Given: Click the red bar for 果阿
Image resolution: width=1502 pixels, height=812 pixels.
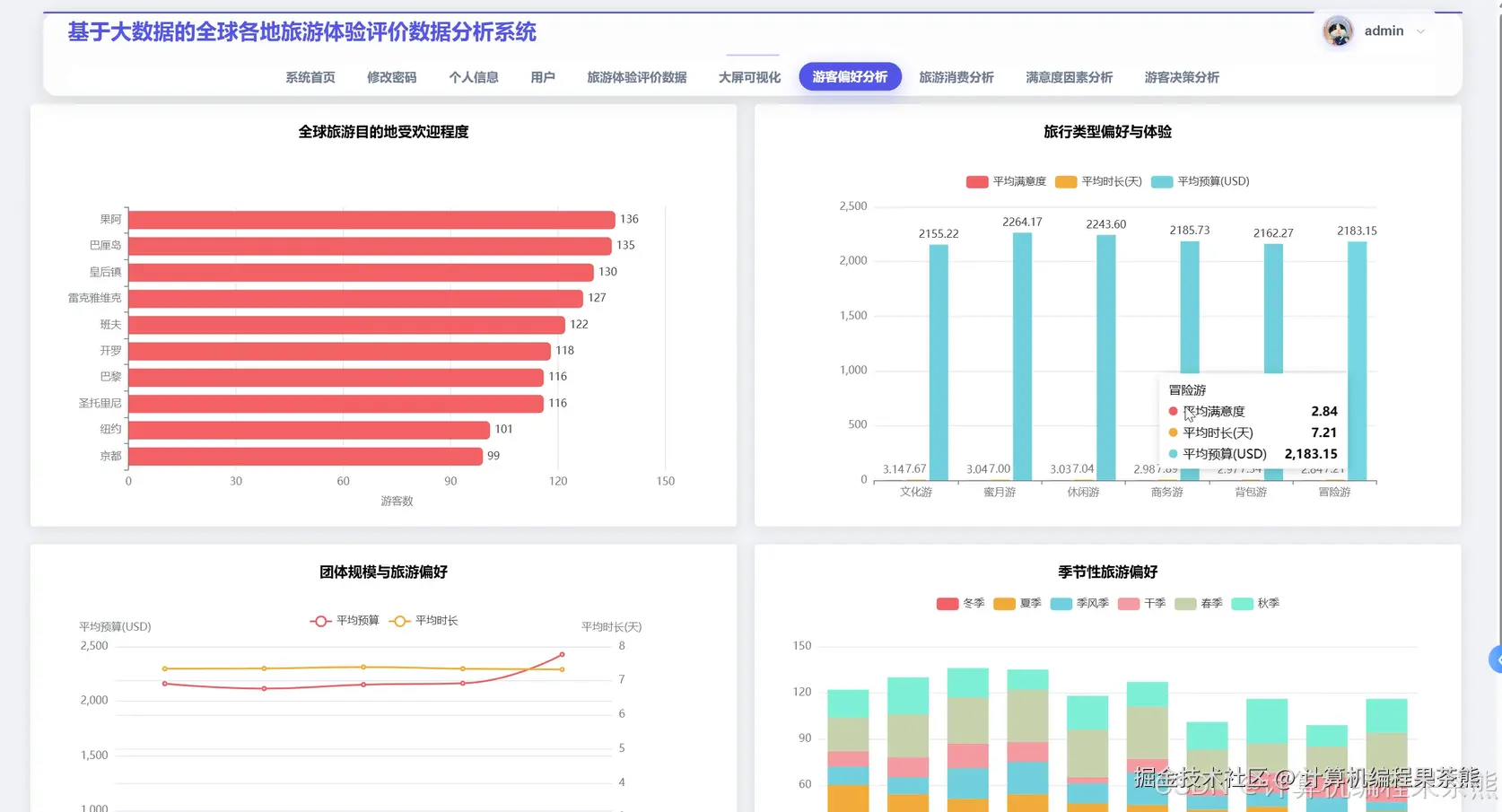Looking at the screenshot, I should tap(371, 220).
